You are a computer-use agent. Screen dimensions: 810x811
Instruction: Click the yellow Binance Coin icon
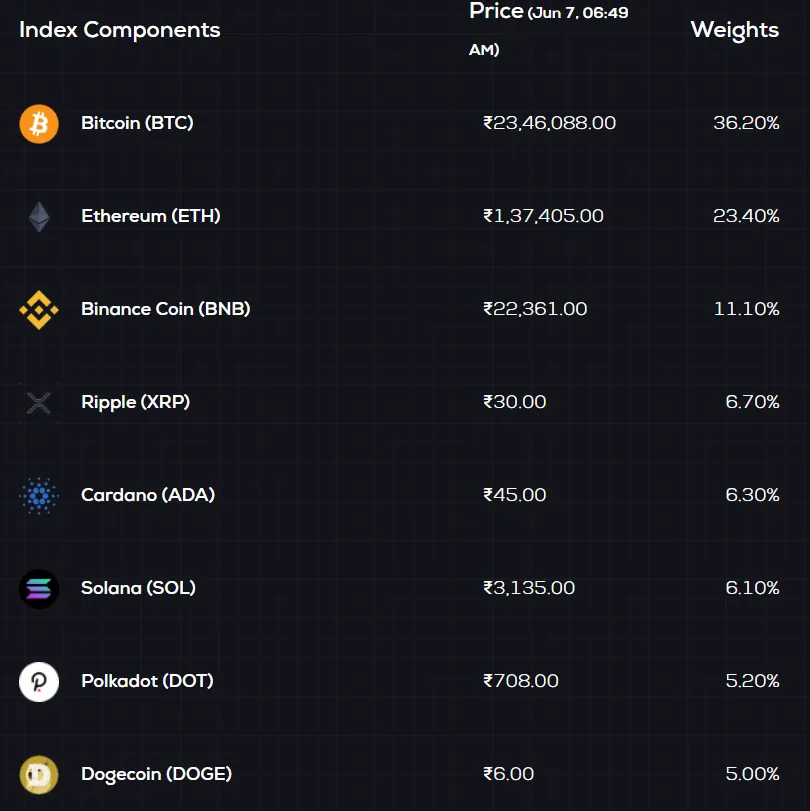click(x=39, y=310)
